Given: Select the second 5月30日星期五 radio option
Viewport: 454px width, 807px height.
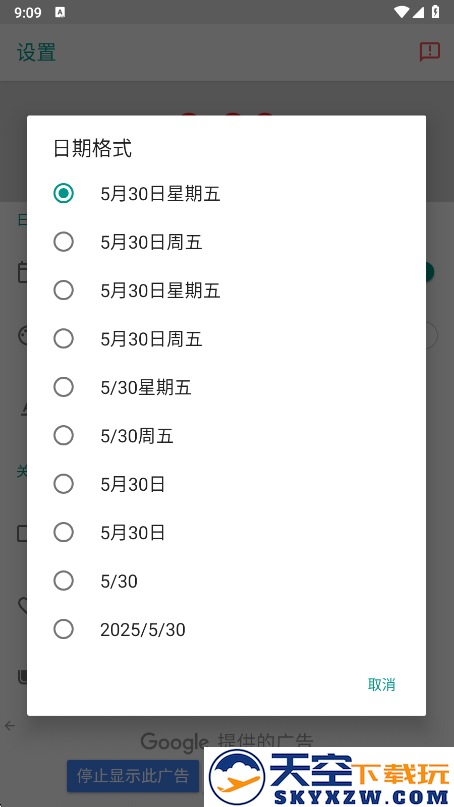Looking at the screenshot, I should [x=226, y=290].
